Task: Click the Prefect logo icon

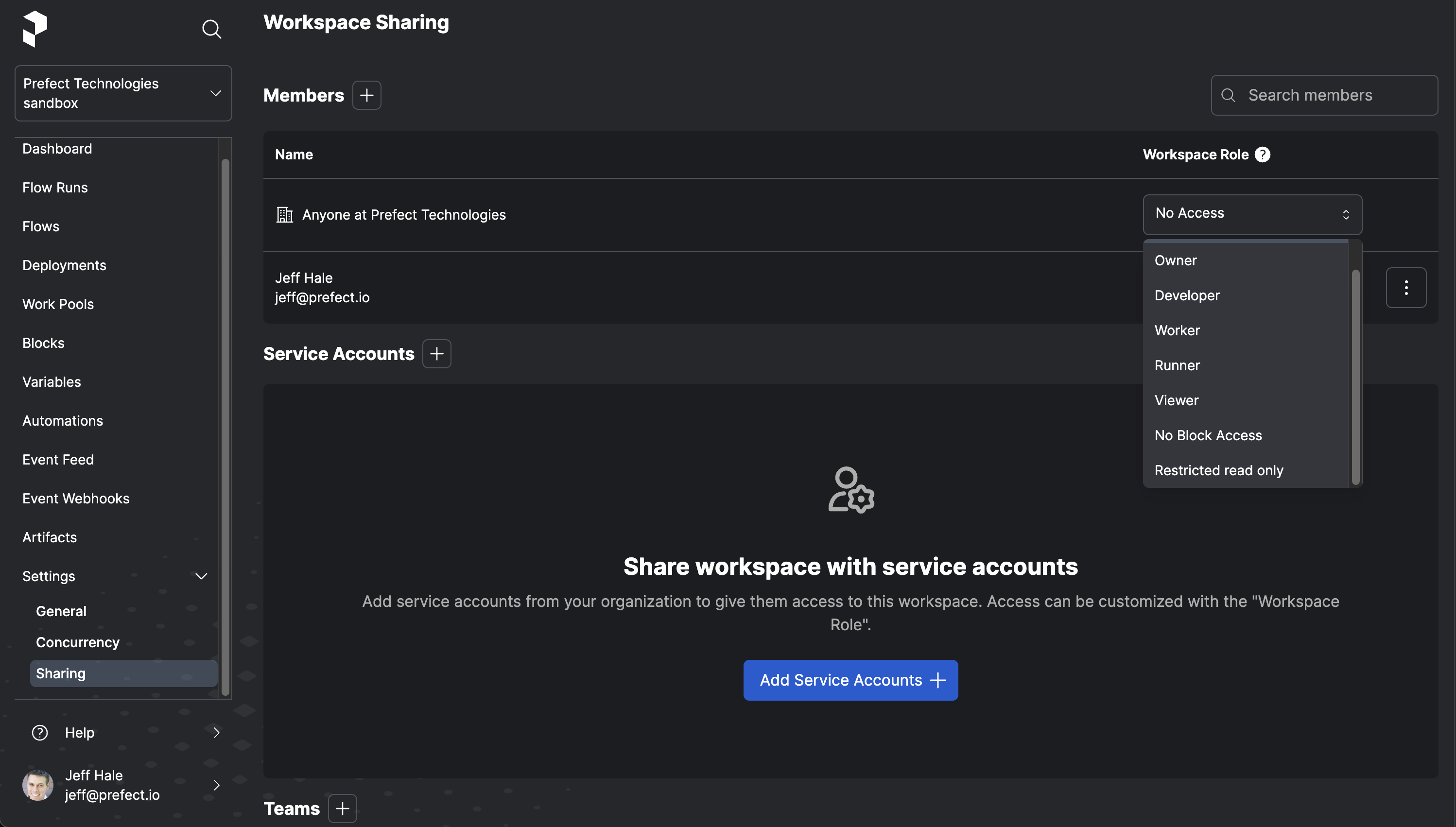Action: 35,28
